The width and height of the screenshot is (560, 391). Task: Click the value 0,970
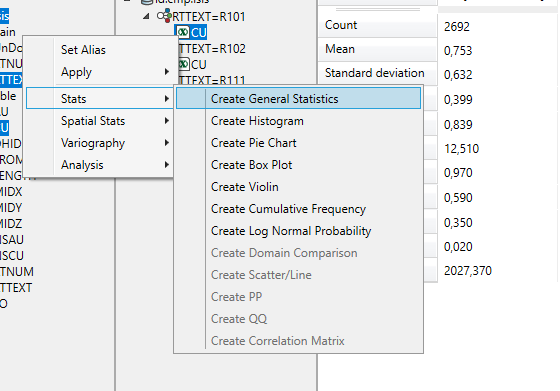(x=458, y=173)
